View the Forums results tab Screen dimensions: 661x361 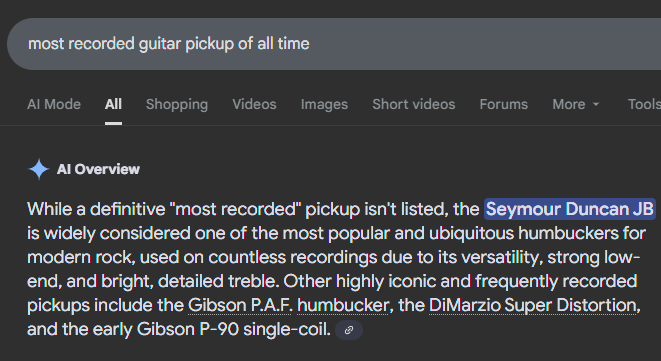point(503,104)
